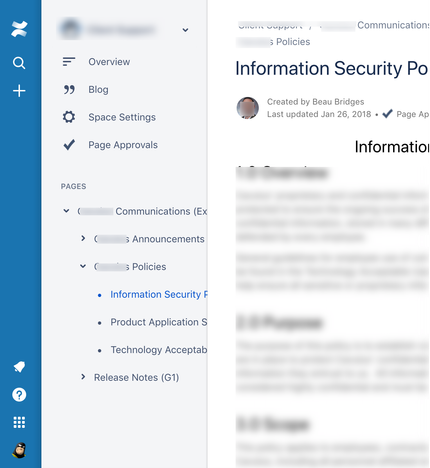This screenshot has width=430, height=468.
Task: Click the Information Security Po page title
Action: tap(332, 68)
